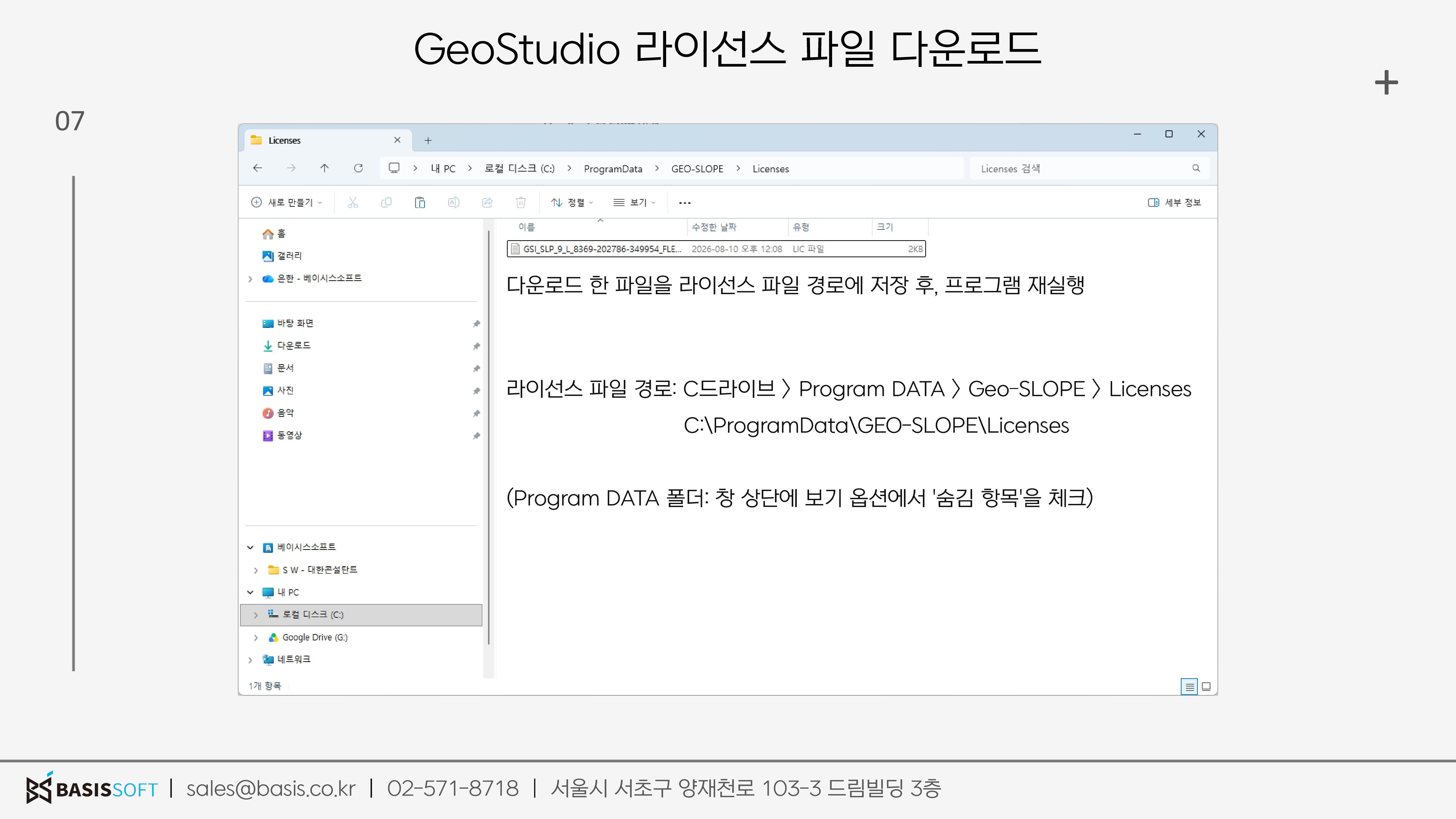Click the Licenses 검색 search box
1456x819 pixels.
[x=1089, y=168]
